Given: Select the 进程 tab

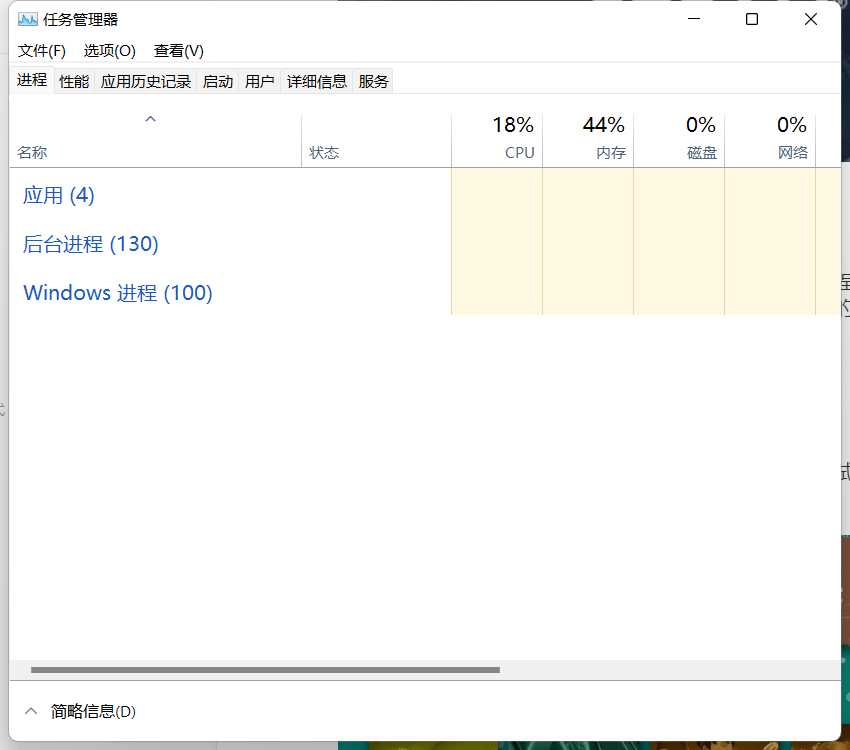Looking at the screenshot, I should tap(32, 80).
